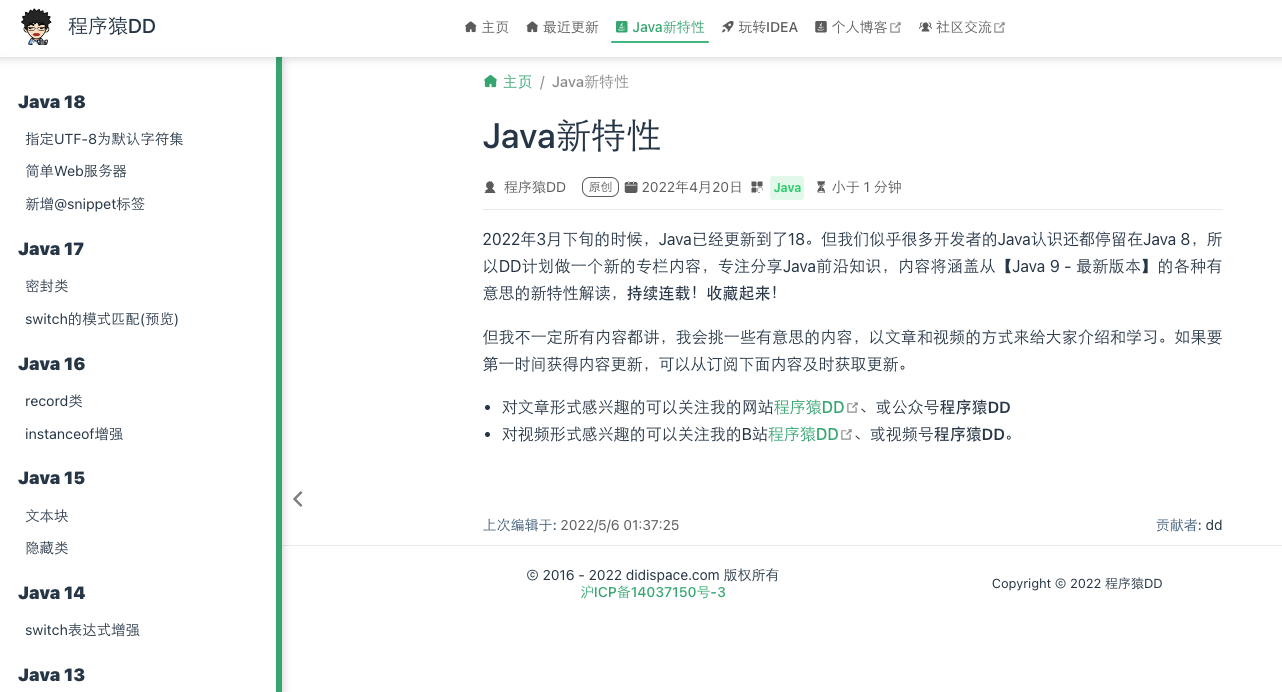This screenshot has height=692, width=1282.
Task: Click the person icon before author 程序猿DD
Action: click(x=491, y=187)
